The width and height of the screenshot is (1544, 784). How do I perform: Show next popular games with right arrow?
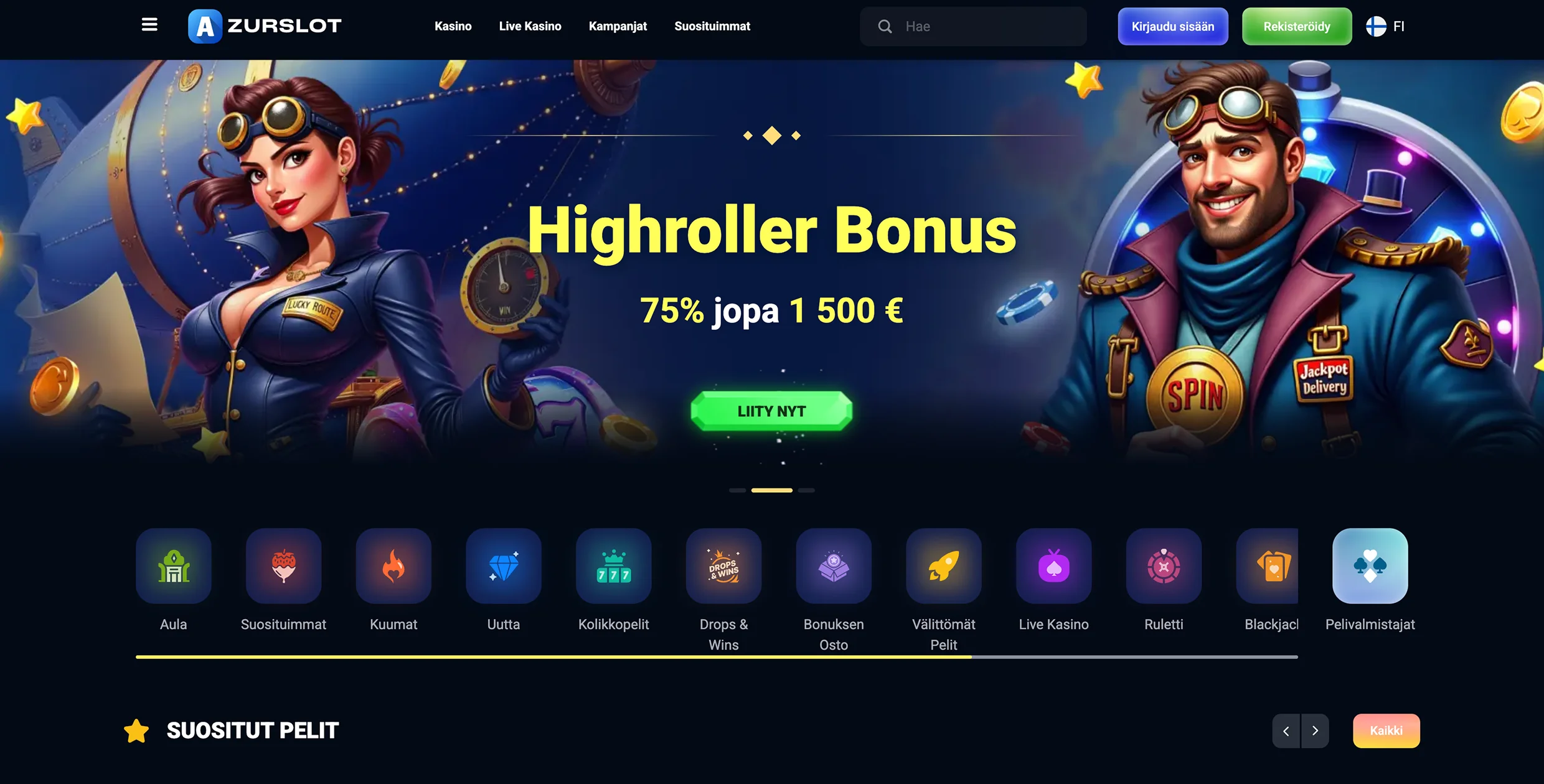(x=1315, y=730)
